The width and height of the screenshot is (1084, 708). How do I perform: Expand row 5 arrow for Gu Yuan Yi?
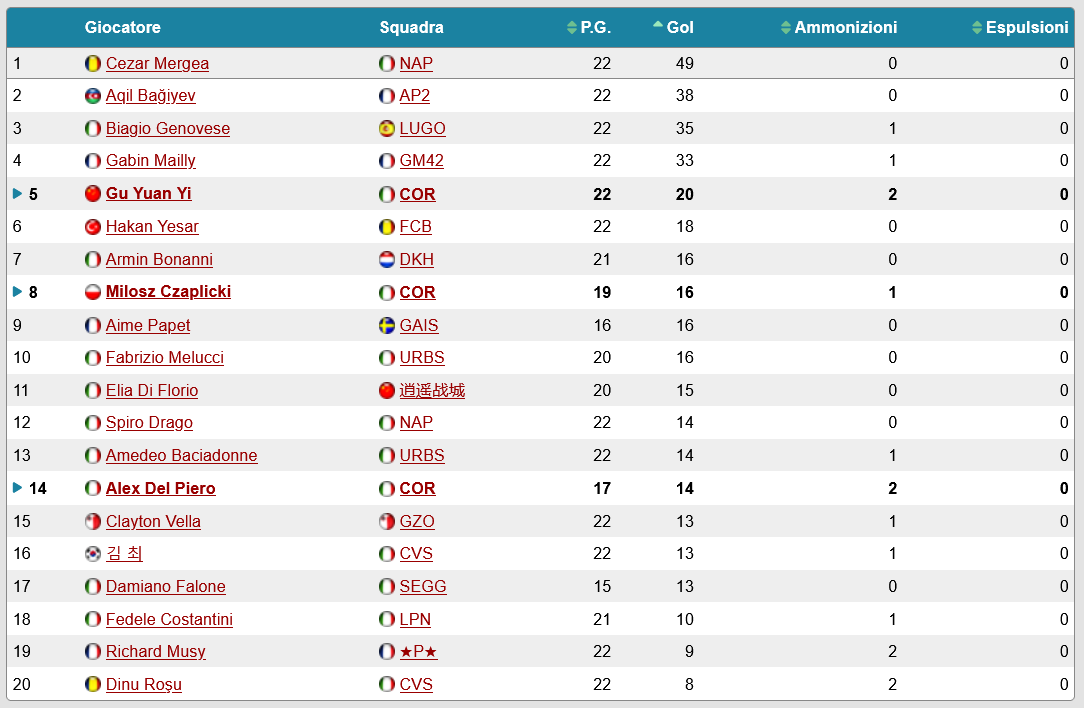[x=17, y=194]
